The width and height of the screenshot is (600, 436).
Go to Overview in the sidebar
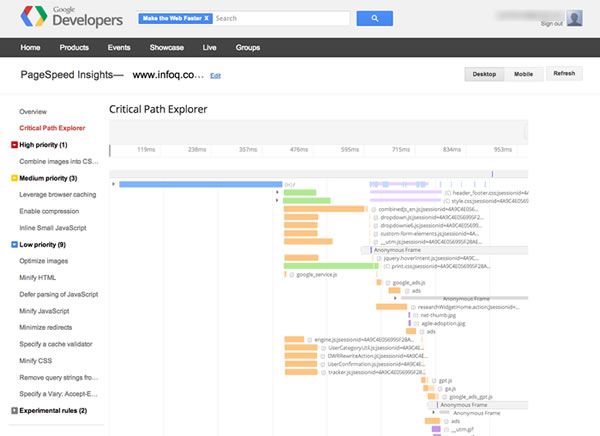[x=33, y=112]
